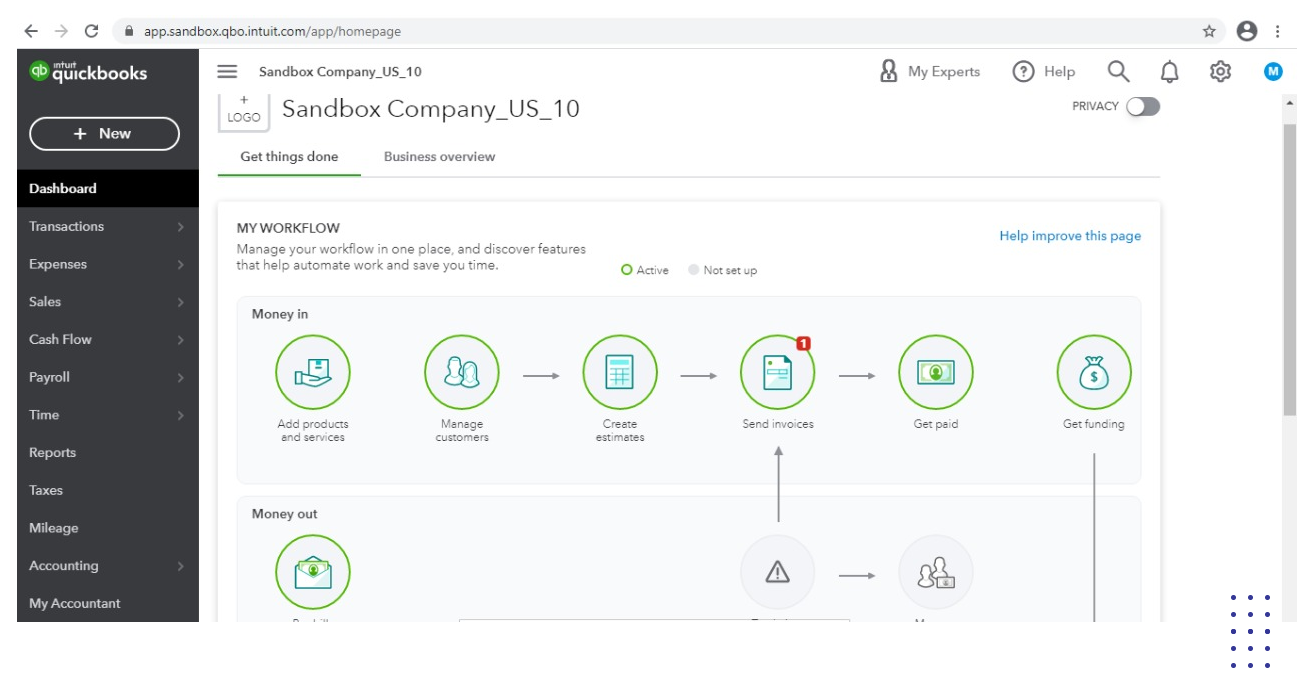
Task: Click the Send invoices label
Action: pyautogui.click(x=778, y=424)
